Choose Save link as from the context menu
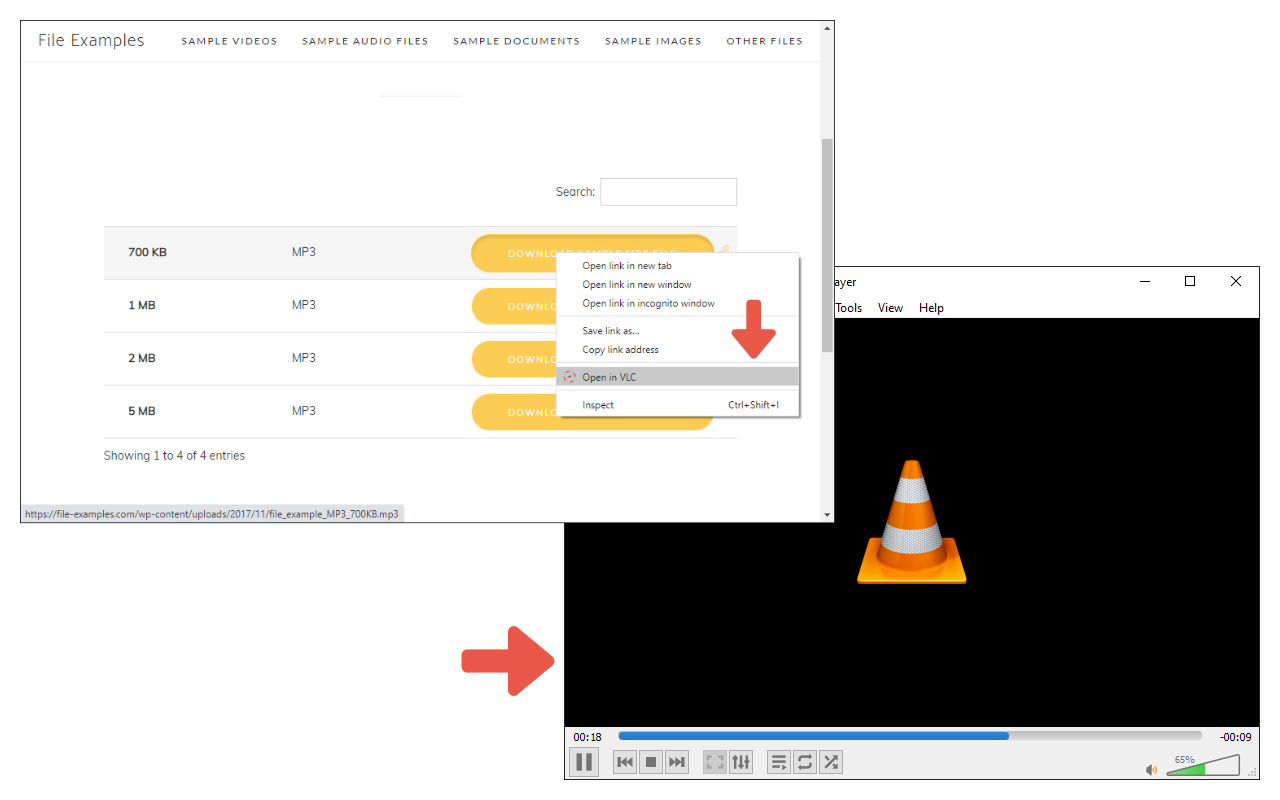This screenshot has height=800, width=1280. click(x=610, y=330)
